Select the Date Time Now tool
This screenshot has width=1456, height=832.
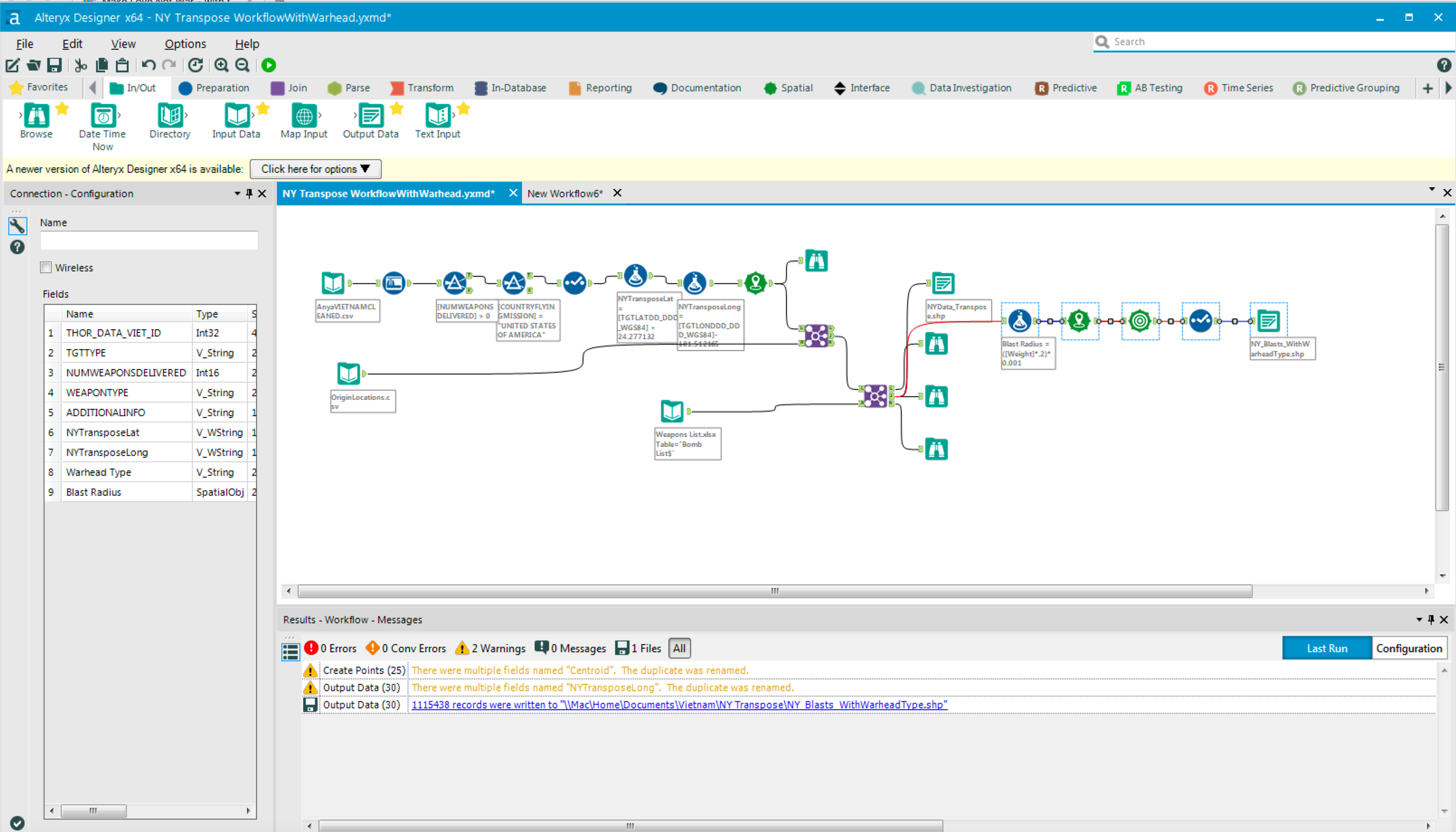[103, 126]
